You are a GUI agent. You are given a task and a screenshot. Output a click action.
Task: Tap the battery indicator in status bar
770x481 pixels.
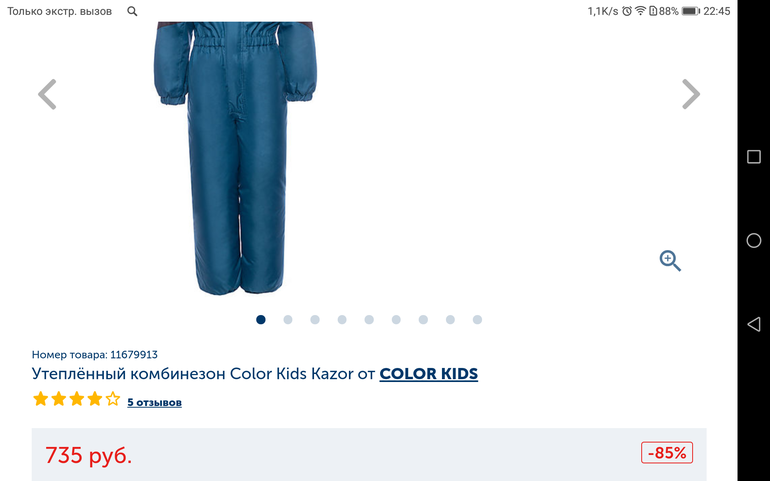[x=690, y=11]
